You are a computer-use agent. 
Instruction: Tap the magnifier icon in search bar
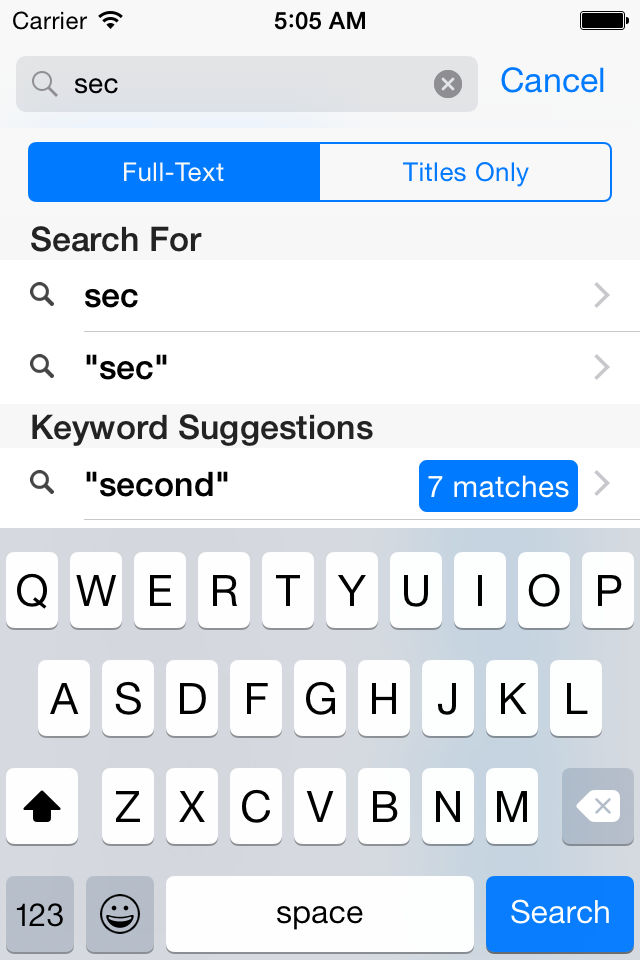click(x=45, y=84)
